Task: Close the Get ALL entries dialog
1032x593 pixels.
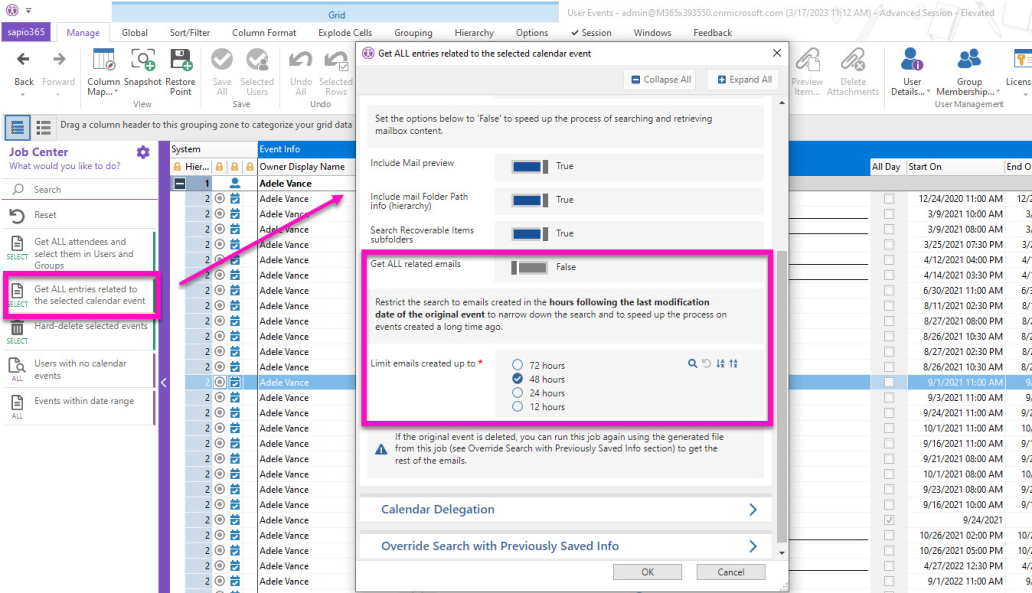Action: pyautogui.click(x=777, y=53)
